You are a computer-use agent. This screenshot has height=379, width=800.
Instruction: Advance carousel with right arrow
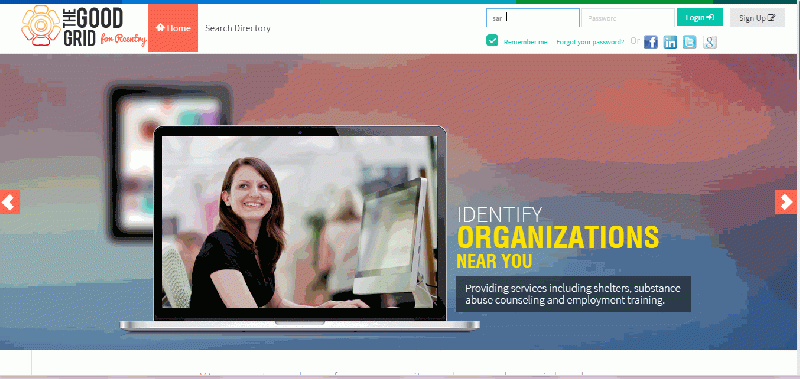click(785, 202)
